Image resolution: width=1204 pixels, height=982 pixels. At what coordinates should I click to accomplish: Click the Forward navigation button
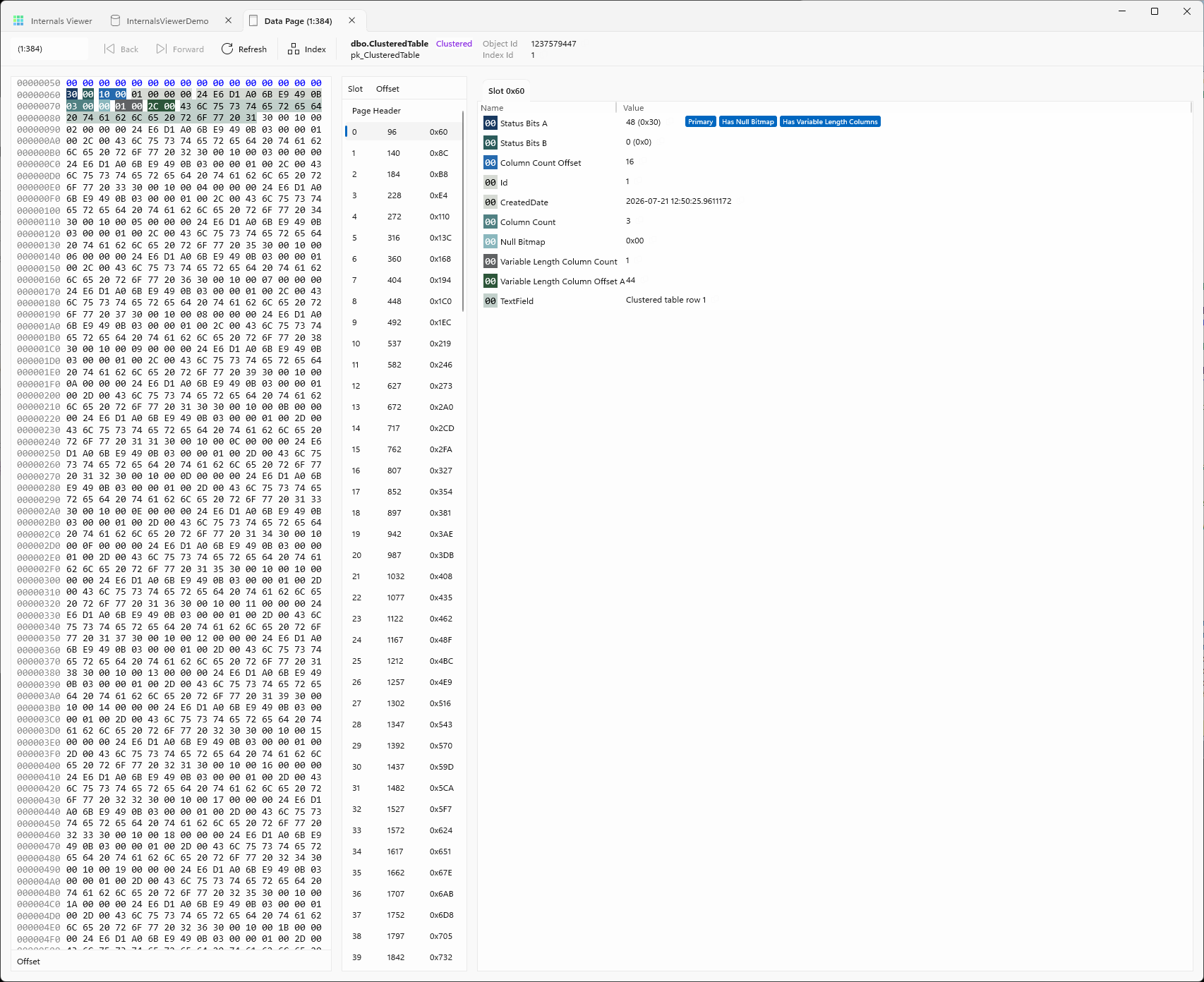(180, 49)
